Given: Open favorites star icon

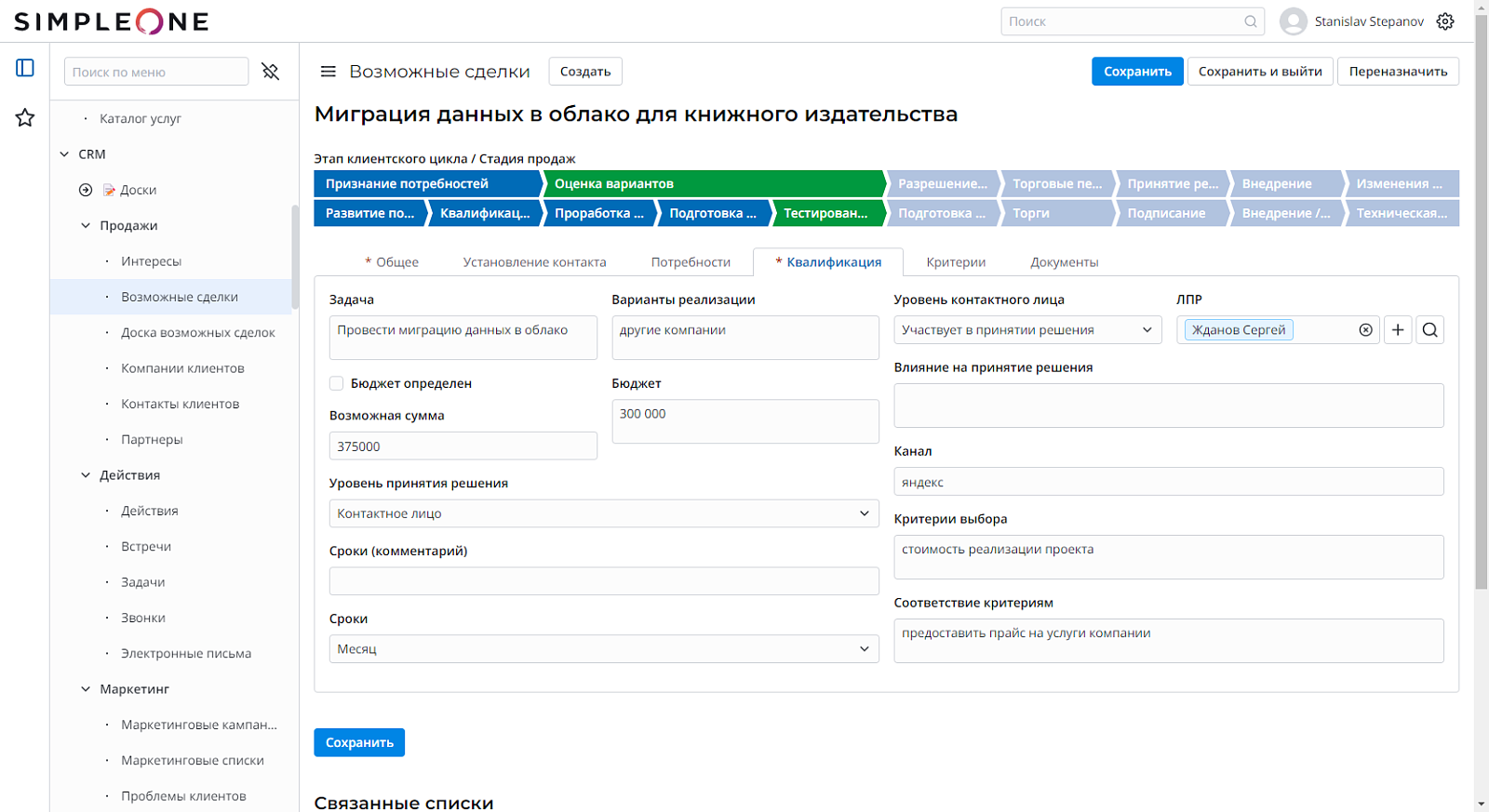Looking at the screenshot, I should (x=25, y=117).
